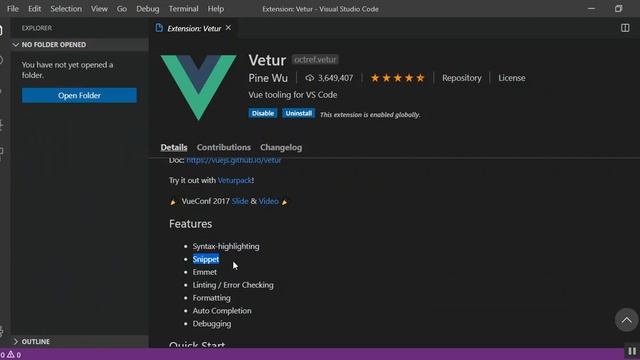Viewport: 640px width, 360px height.
Task: Open the VueConf 2017 Video link
Action: (x=269, y=201)
